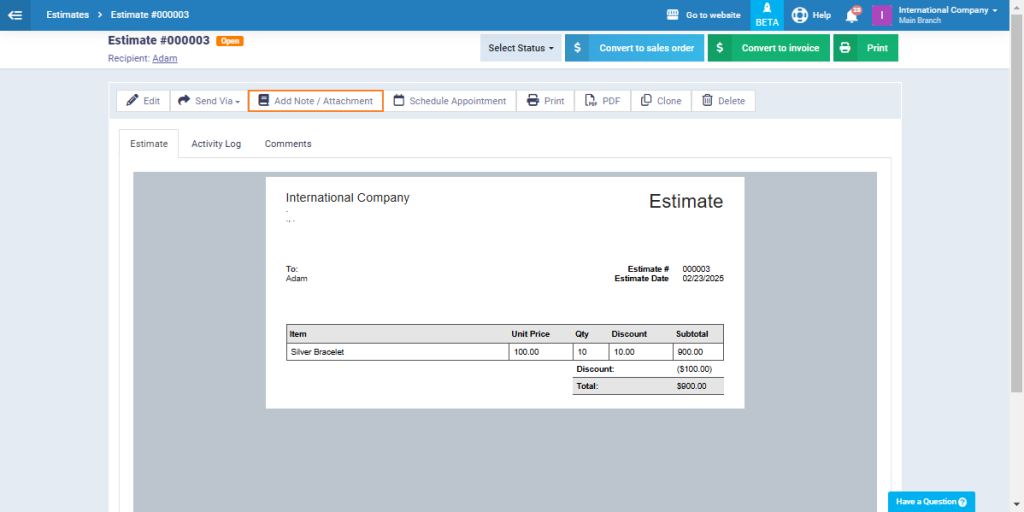Open the Comments tab

point(288,144)
